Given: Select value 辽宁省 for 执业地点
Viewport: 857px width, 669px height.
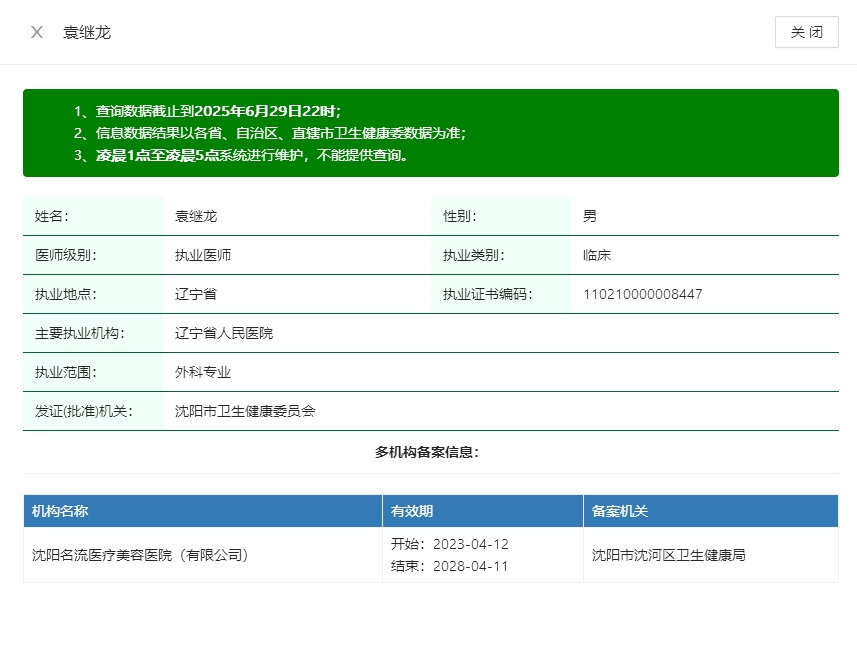Looking at the screenshot, I should [196, 294].
